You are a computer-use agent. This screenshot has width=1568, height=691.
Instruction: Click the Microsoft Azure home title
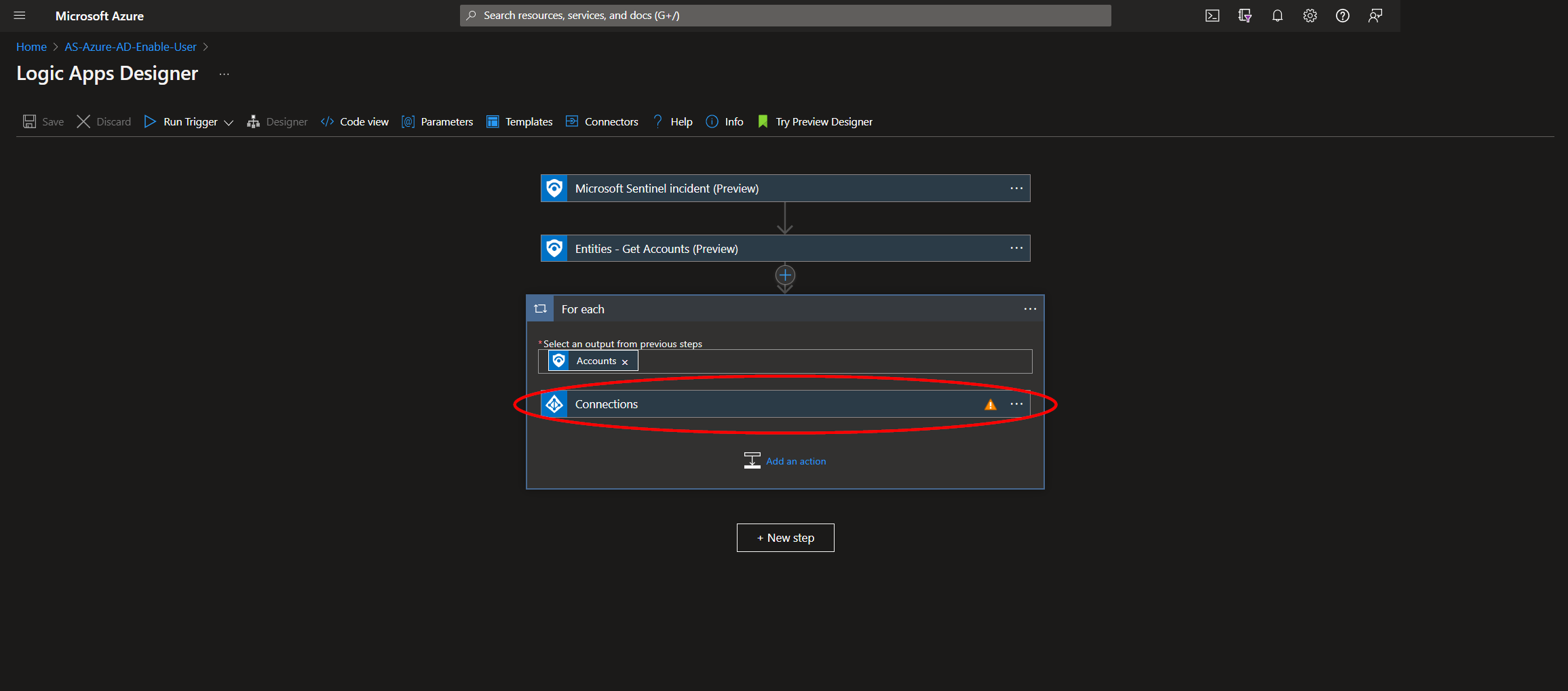coord(100,16)
